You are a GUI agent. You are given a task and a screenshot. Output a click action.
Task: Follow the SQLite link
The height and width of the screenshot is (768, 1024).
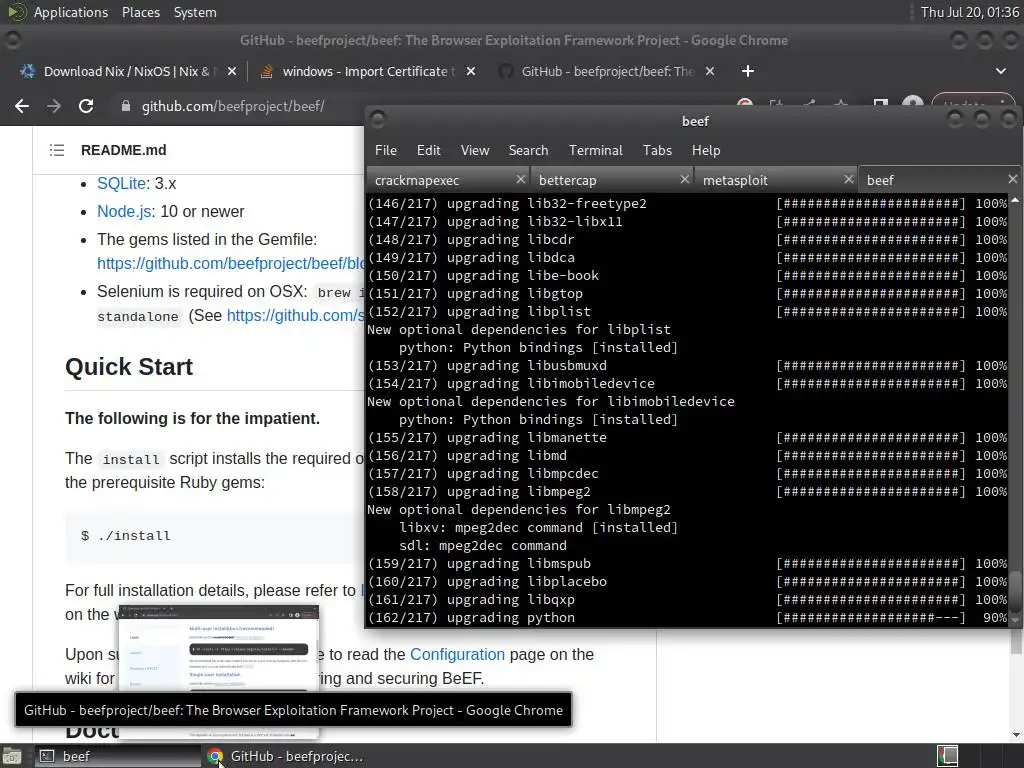(121, 184)
